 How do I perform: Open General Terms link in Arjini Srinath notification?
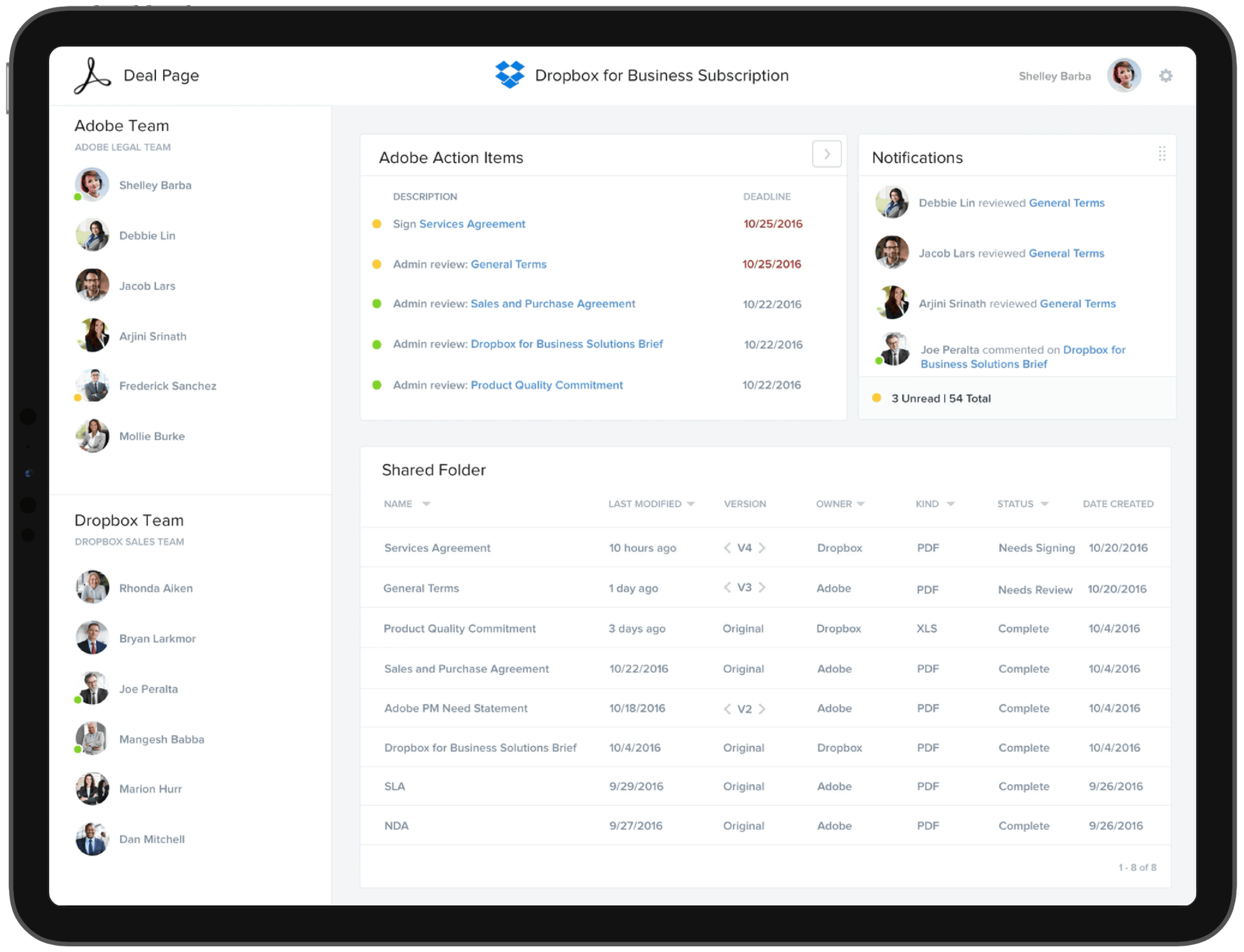coord(1078,303)
